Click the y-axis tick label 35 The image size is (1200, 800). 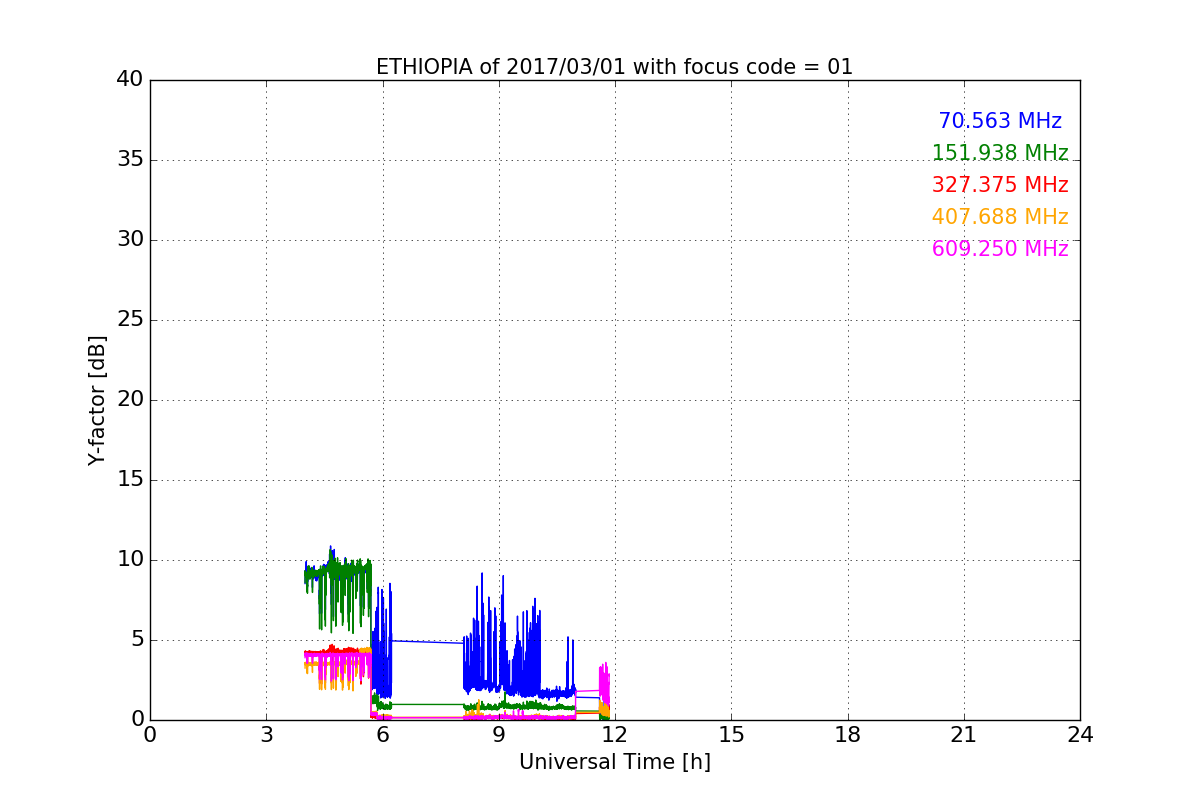pyautogui.click(x=130, y=160)
